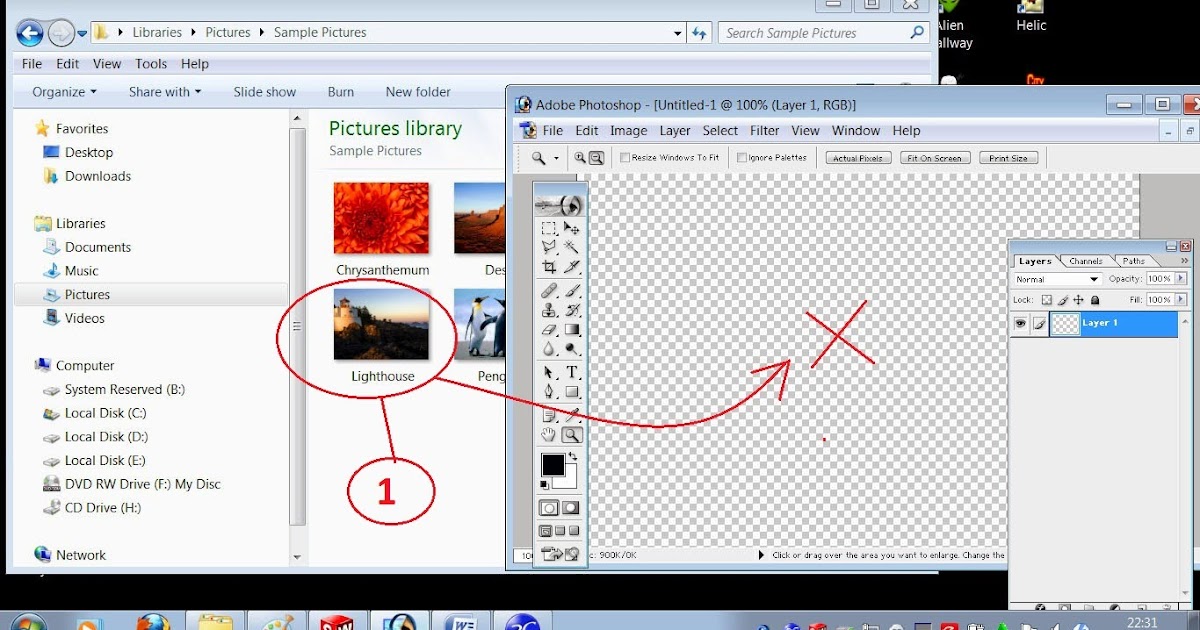The image size is (1200, 630).
Task: Pick the Brush tool
Action: [573, 289]
